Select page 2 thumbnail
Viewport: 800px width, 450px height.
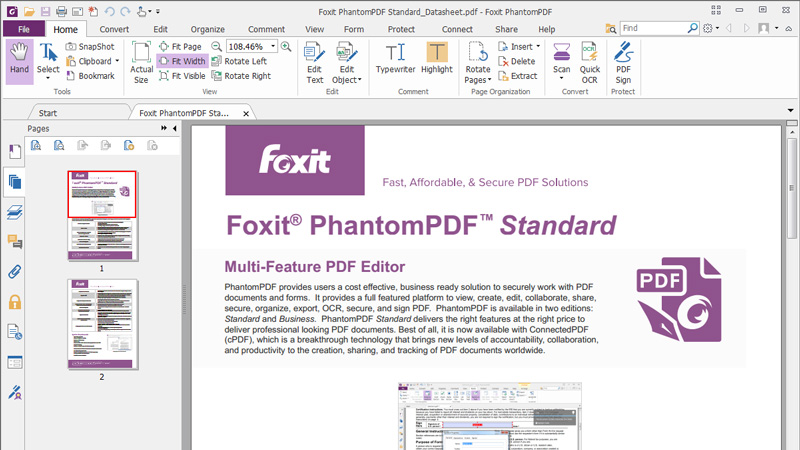click(x=102, y=325)
